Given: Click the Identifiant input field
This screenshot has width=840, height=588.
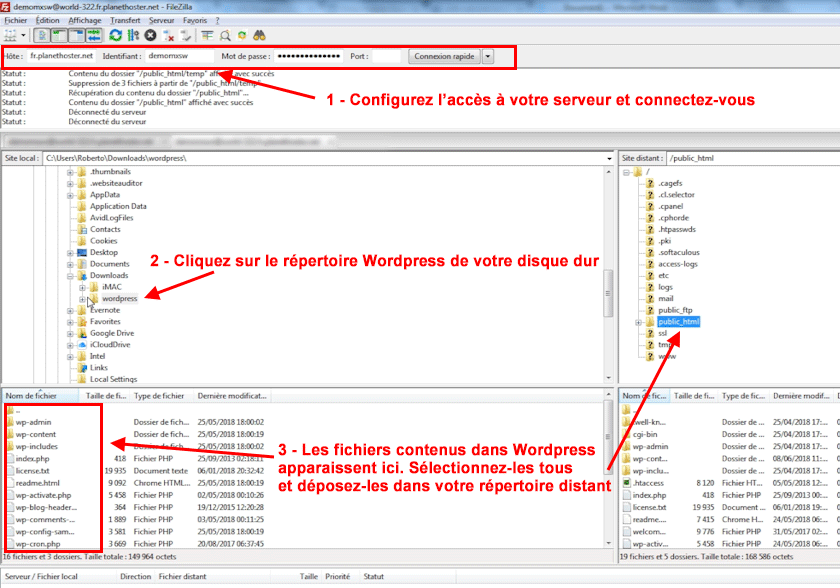Looking at the screenshot, I should (x=179, y=56).
